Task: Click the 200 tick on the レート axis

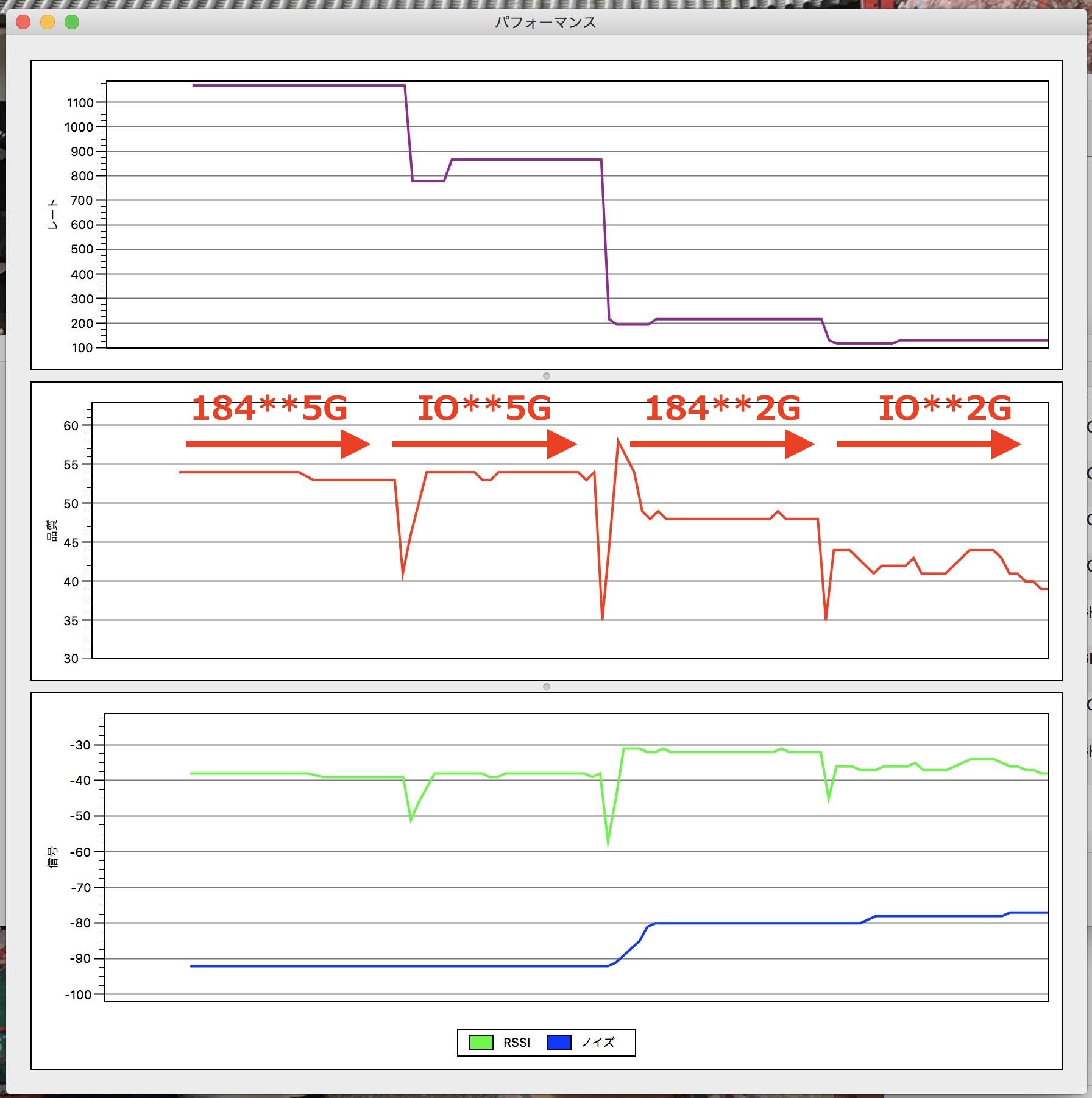Action: [x=82, y=324]
